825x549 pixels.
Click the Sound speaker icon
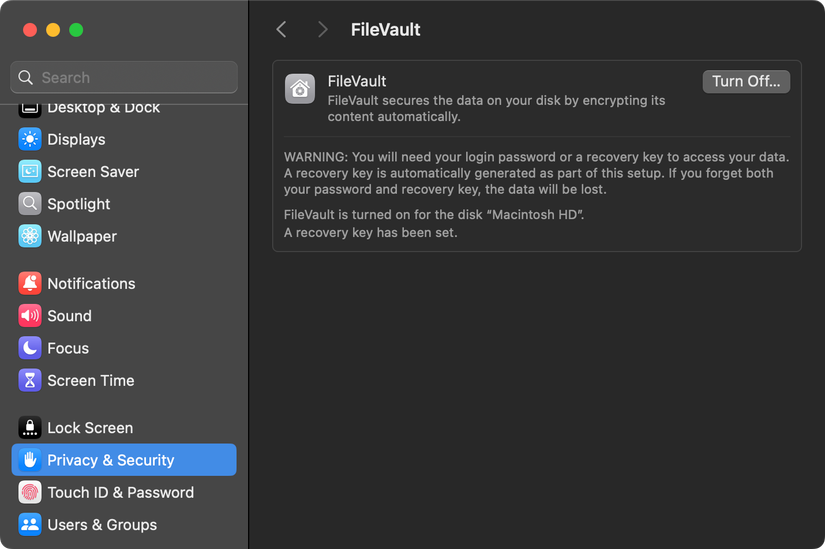30,316
